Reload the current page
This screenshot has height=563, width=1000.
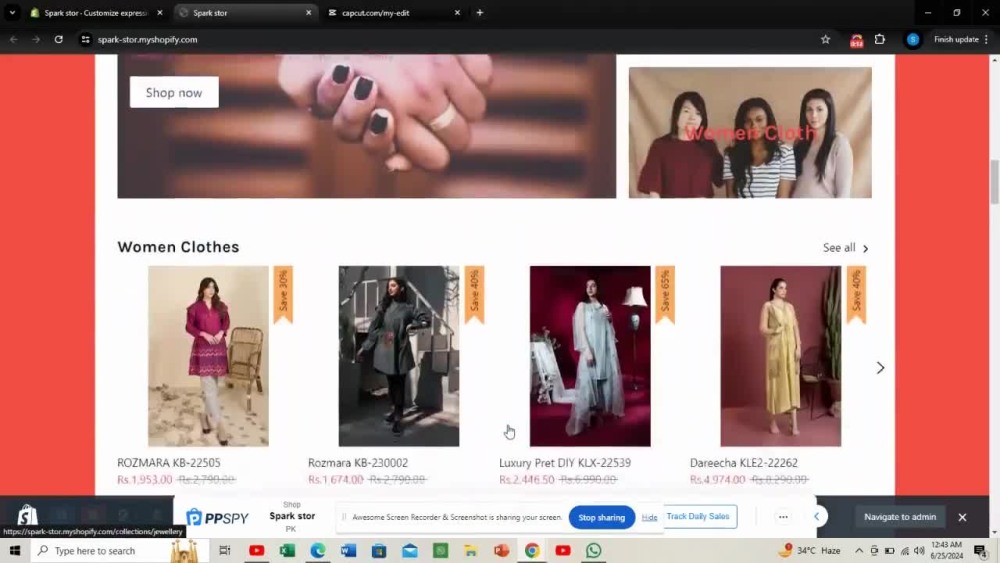point(59,40)
